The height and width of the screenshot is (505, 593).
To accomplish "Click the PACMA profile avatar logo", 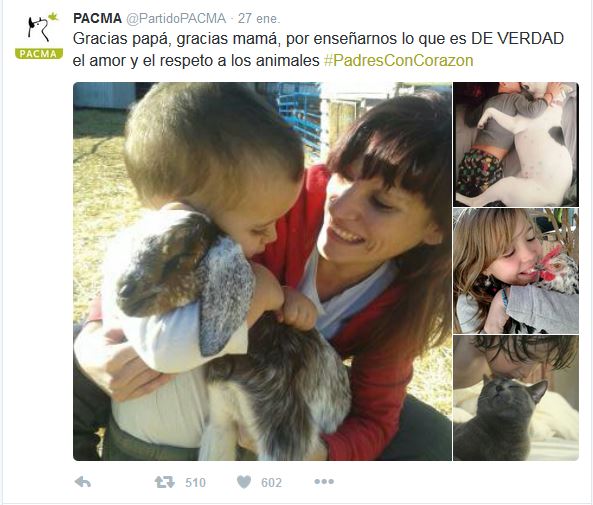I will (39, 35).
